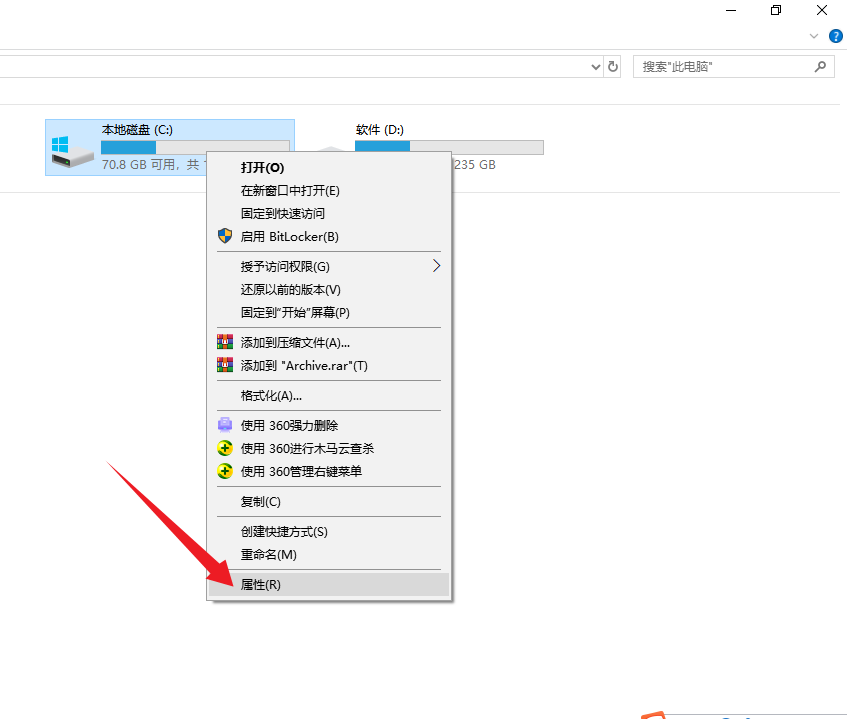Open the blue help question mark icon
This screenshot has height=719, width=847.
point(835,36)
